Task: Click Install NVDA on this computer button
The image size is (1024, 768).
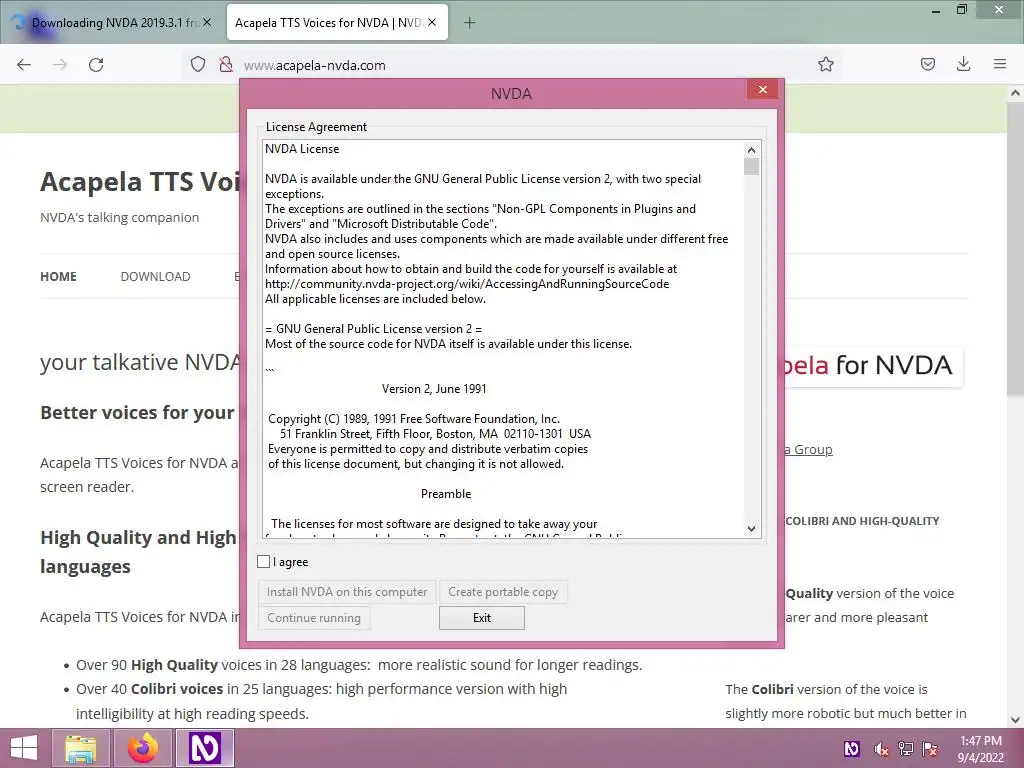Action: (x=347, y=592)
